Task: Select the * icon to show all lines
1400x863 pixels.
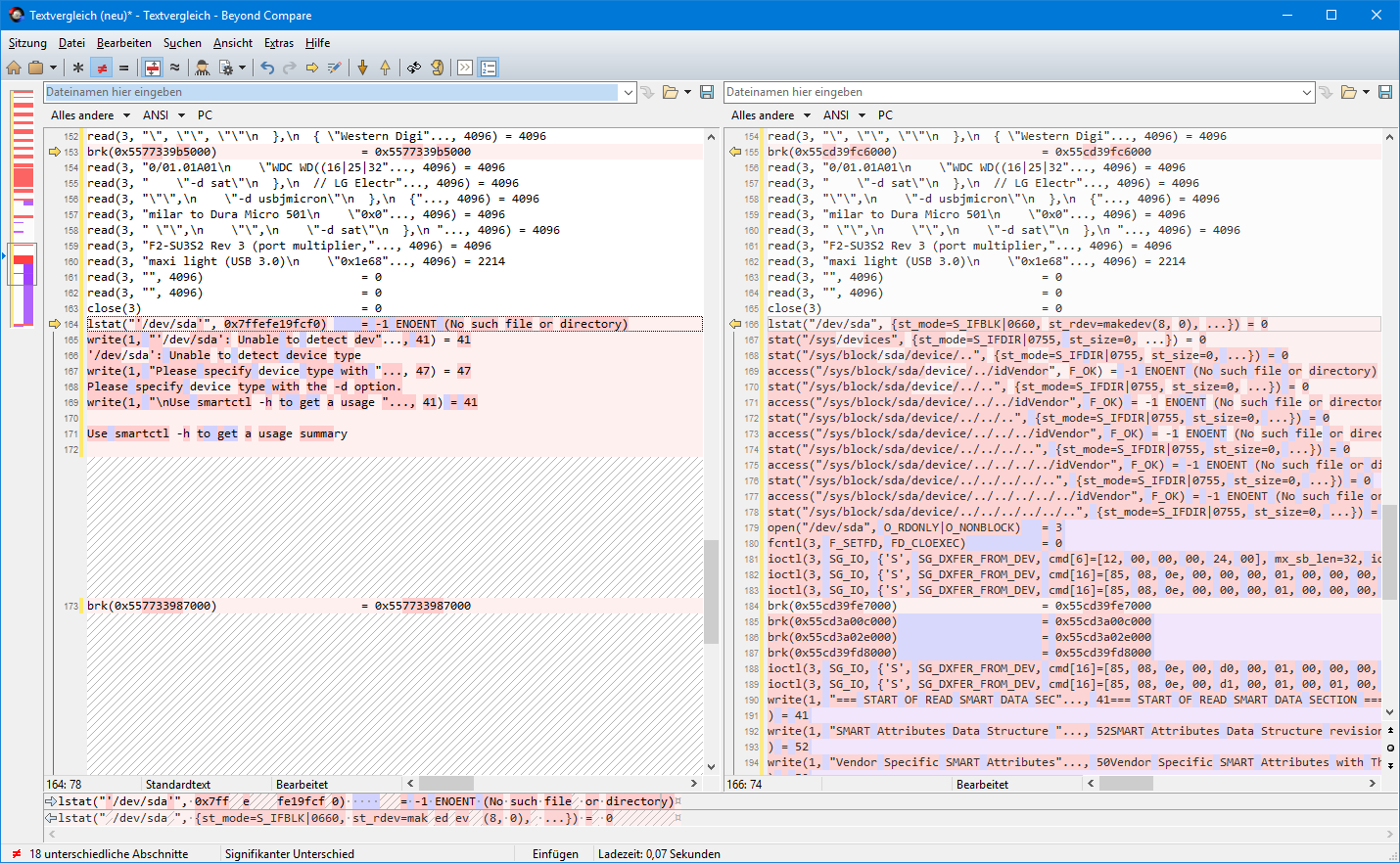Action: click(76, 68)
